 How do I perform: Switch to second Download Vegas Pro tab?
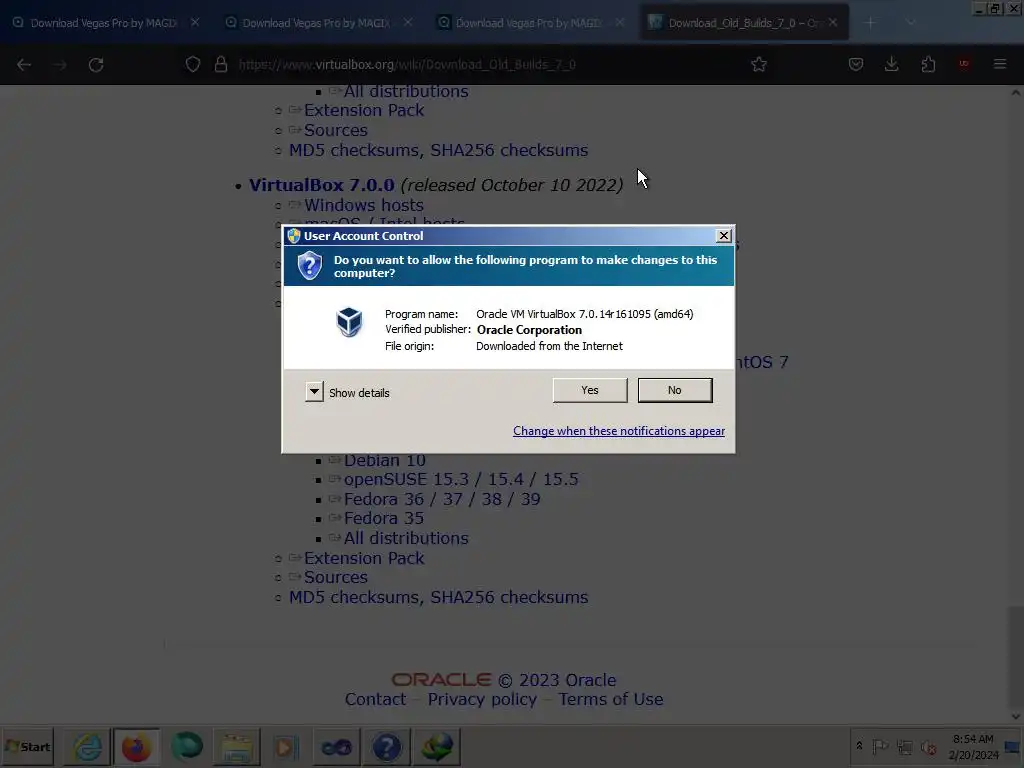(316, 23)
